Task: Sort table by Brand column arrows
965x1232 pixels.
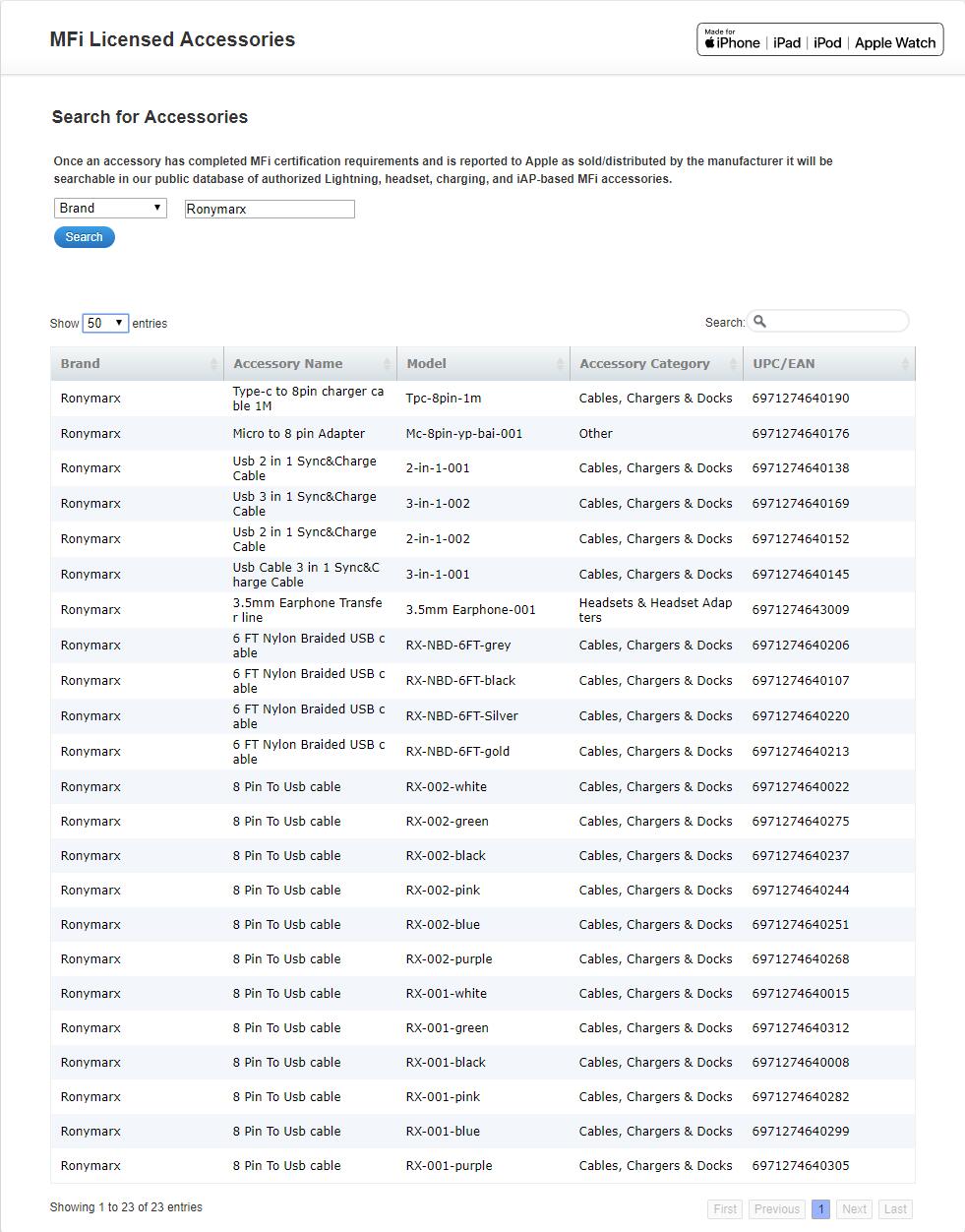Action: pyautogui.click(x=213, y=364)
